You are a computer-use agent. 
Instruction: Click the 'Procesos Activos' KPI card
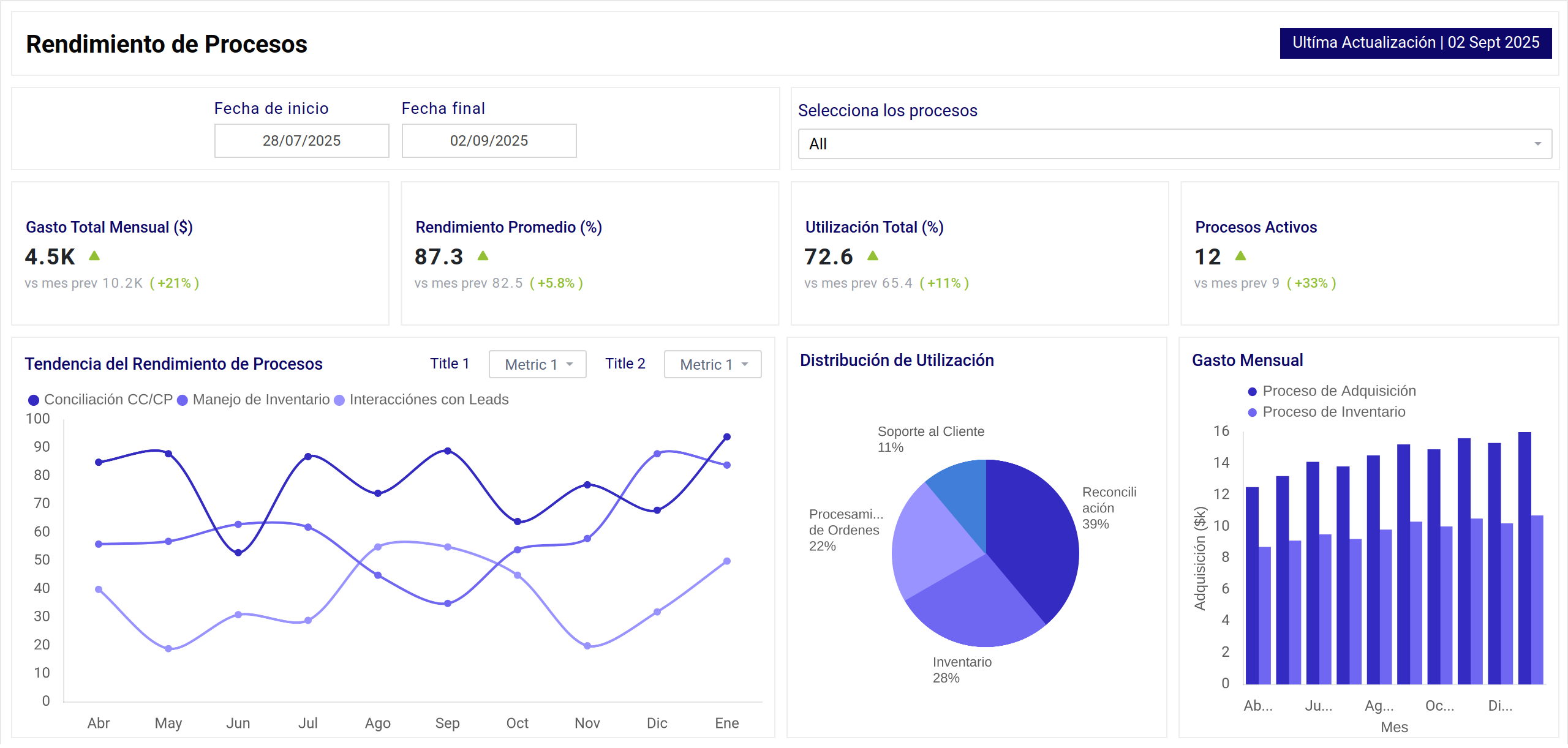click(x=1369, y=251)
